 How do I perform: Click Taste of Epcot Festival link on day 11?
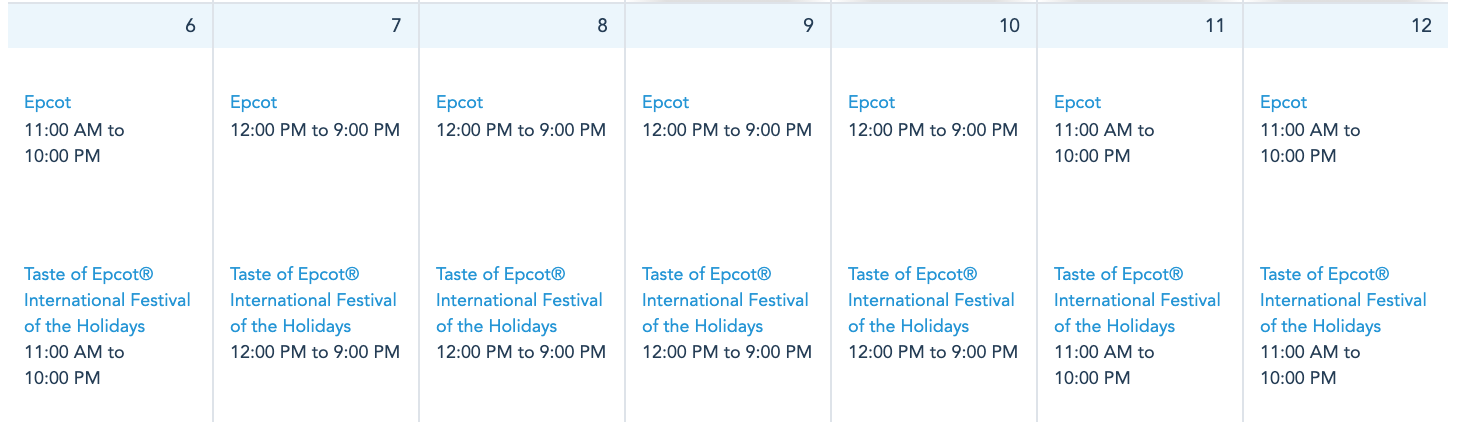click(1137, 300)
